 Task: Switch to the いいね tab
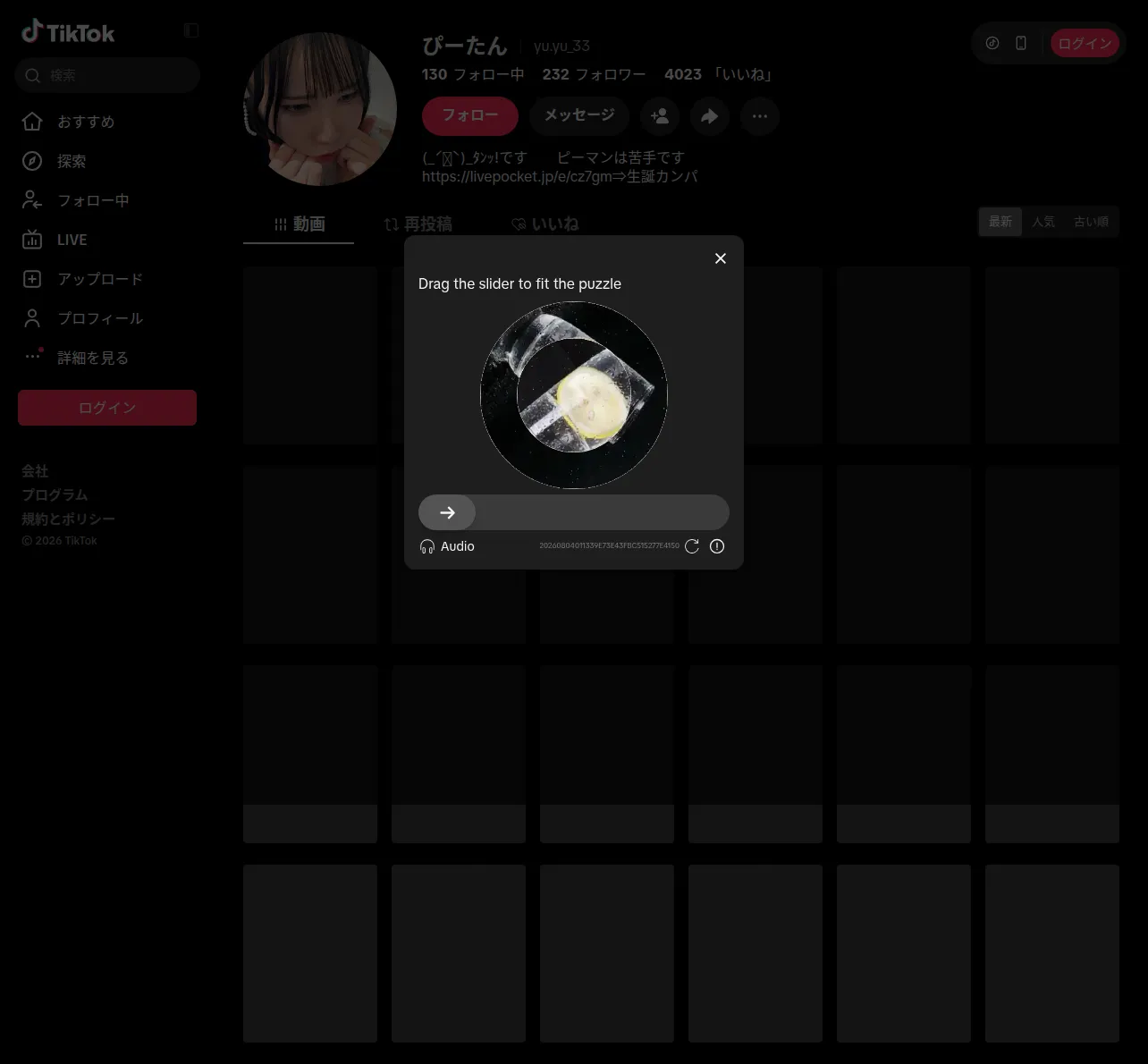coord(544,224)
